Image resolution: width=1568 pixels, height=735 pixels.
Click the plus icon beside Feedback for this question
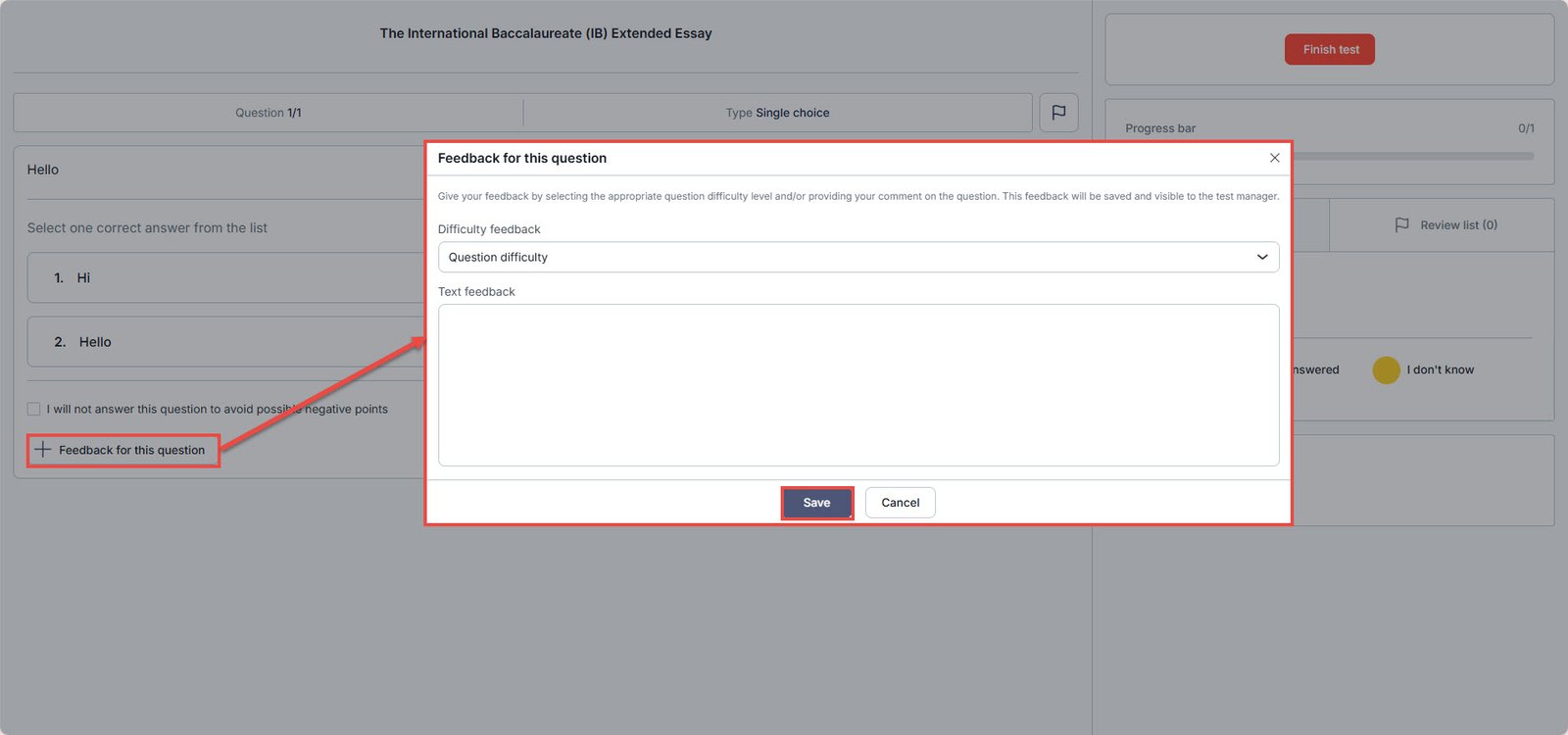point(43,450)
